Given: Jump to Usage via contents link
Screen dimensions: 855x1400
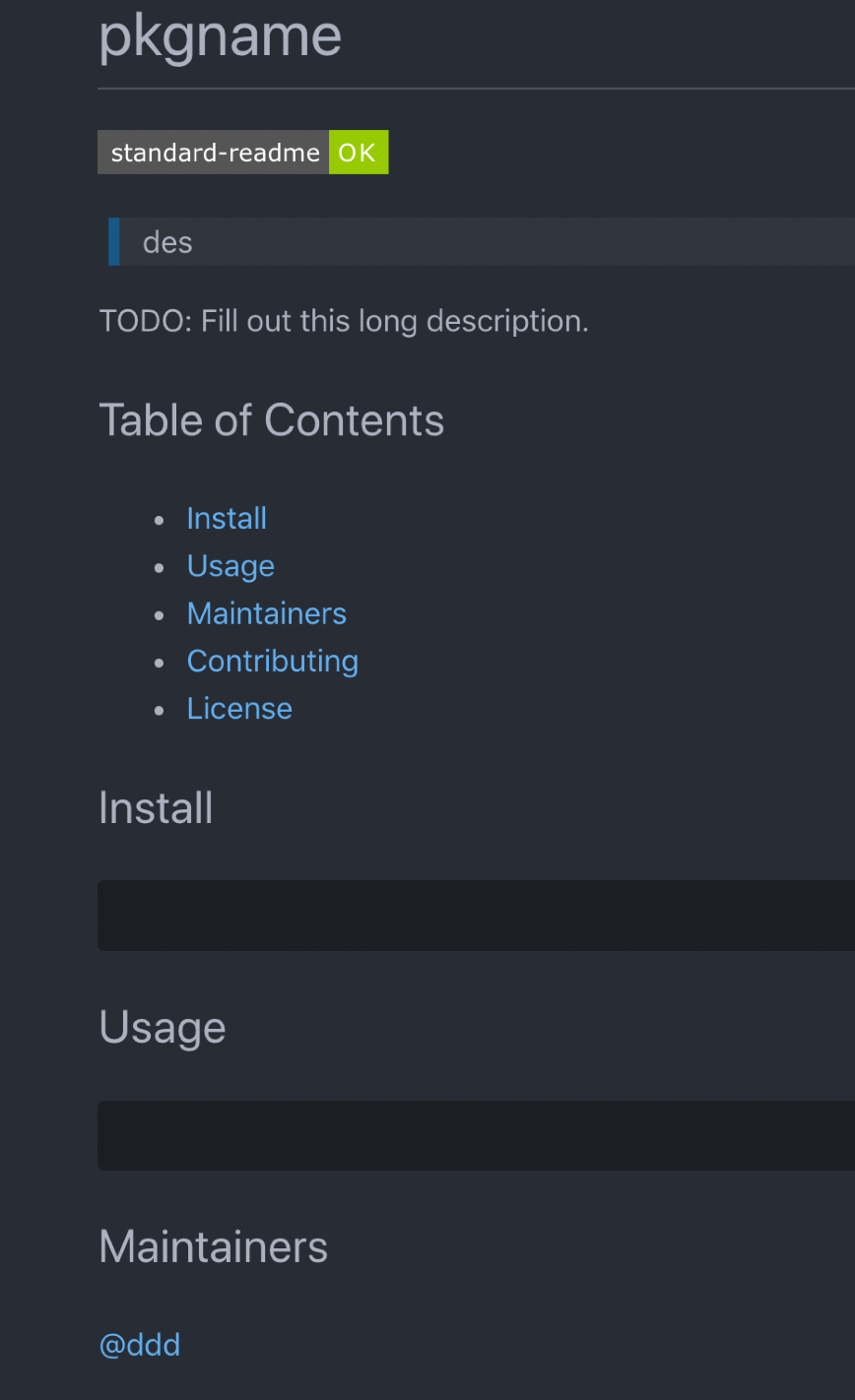Looking at the screenshot, I should point(230,566).
